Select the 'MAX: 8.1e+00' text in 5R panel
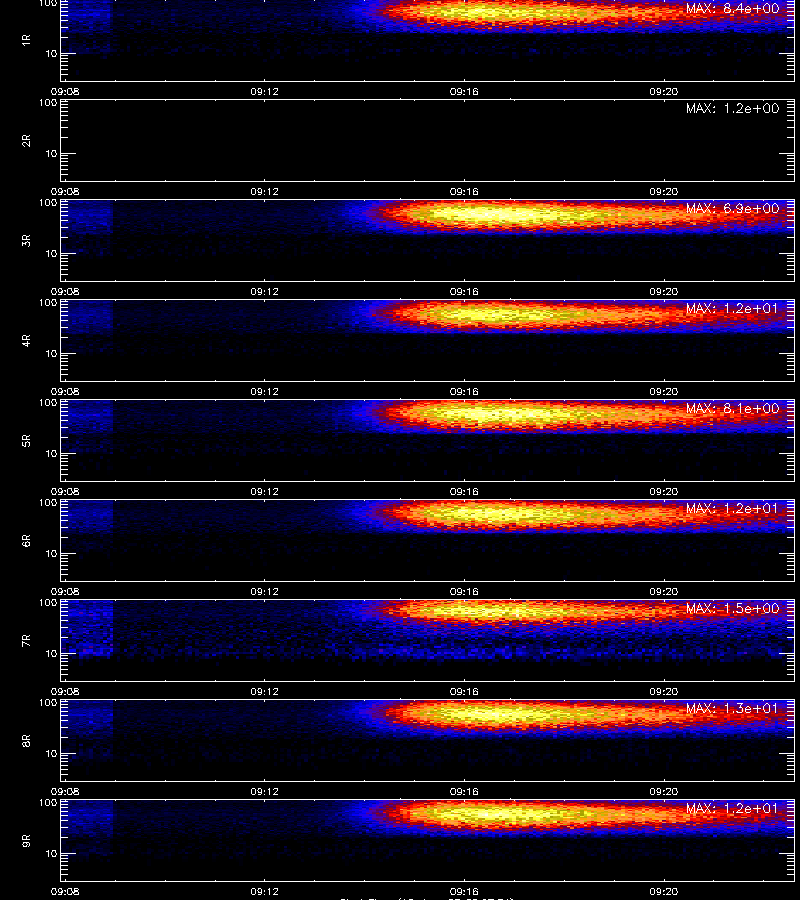The height and width of the screenshot is (900, 800). (732, 409)
